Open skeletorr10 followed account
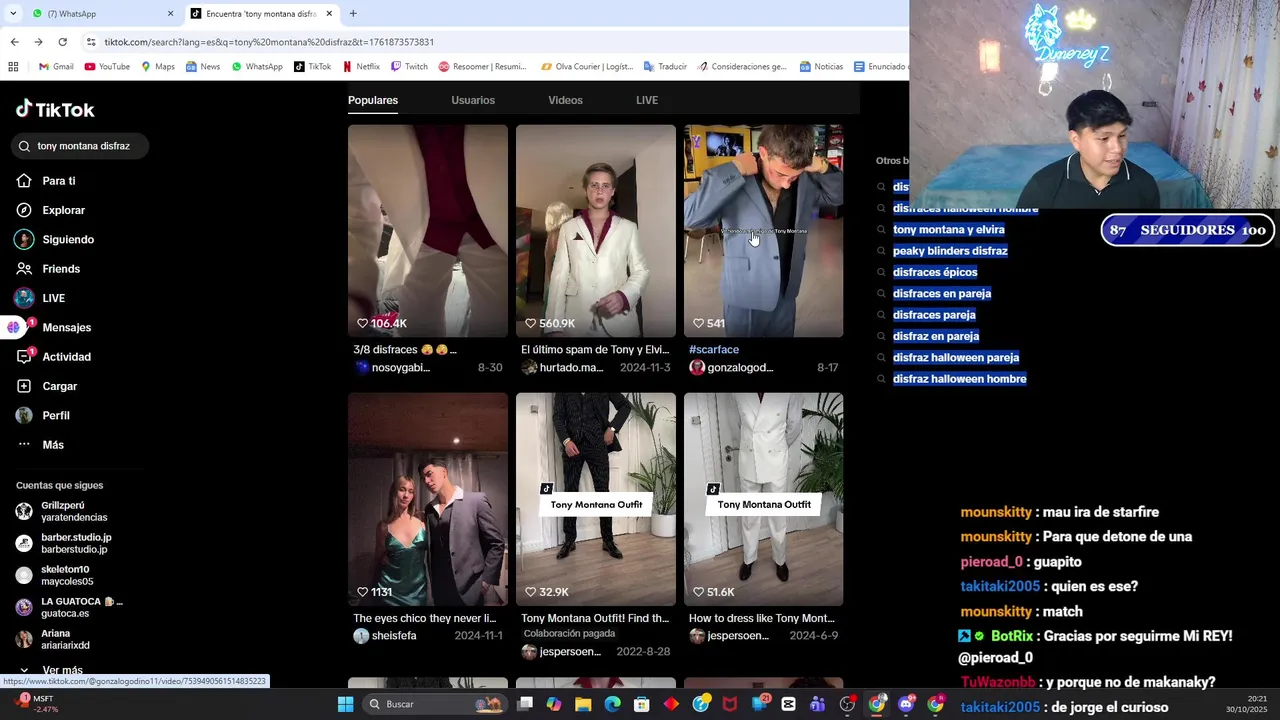This screenshot has width=1280, height=720. [x=55, y=575]
